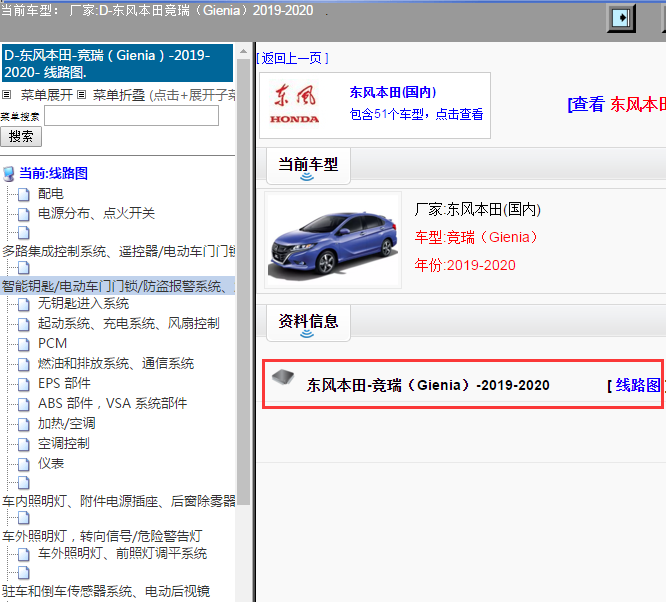Open 多路集成控制系统 tree entry

click(119, 252)
